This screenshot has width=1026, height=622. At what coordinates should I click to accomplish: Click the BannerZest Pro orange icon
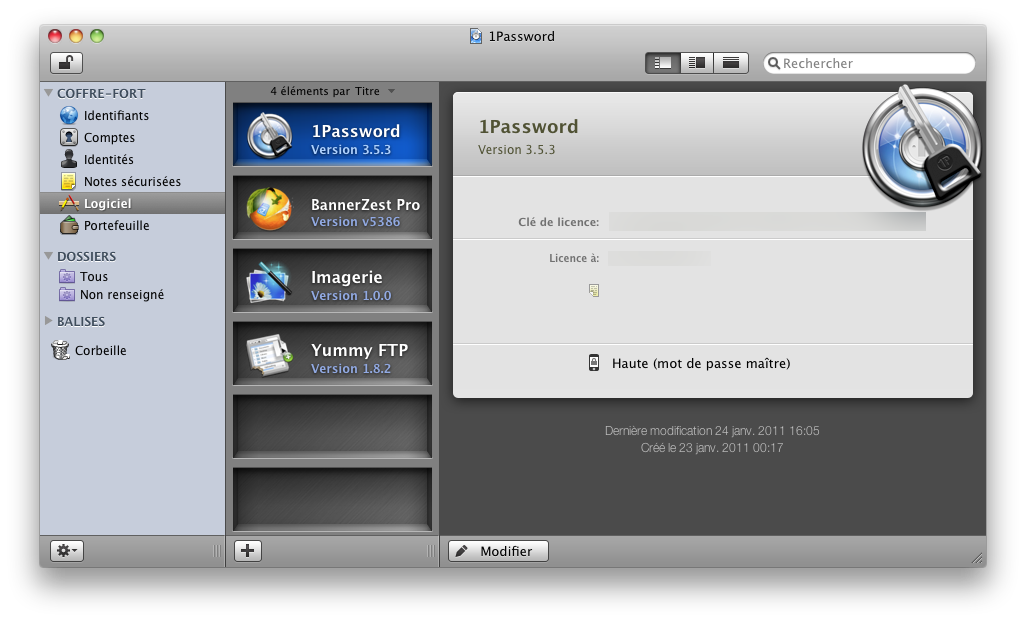(269, 209)
